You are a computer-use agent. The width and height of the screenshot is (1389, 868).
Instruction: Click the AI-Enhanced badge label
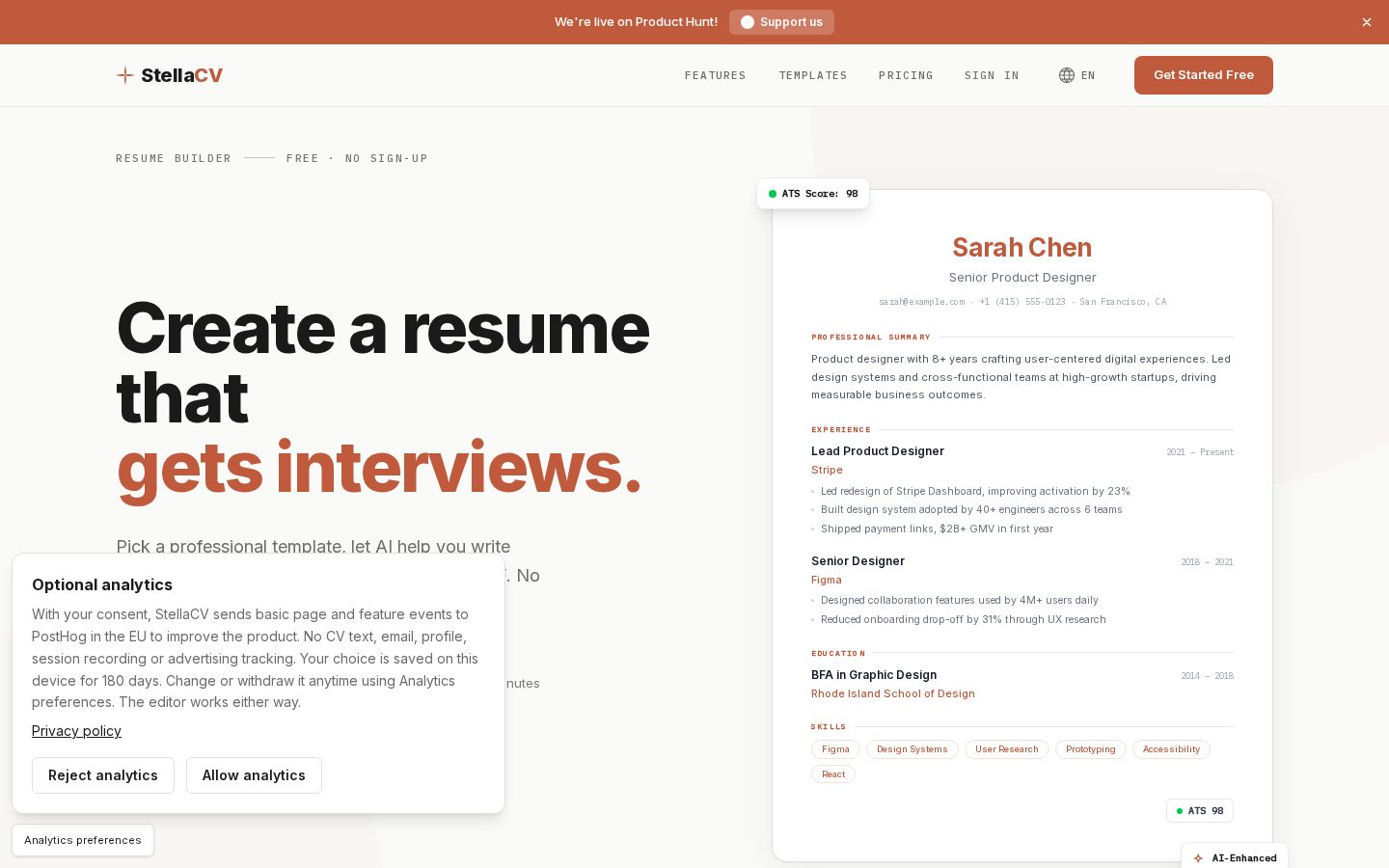point(1244,858)
